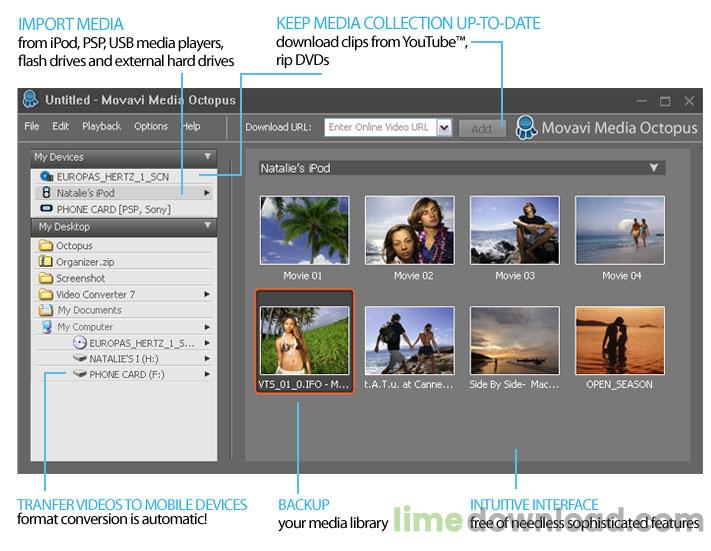Click the PSP icon beside PHONE CARD device
Screen dimensions: 711x551
tap(46, 209)
